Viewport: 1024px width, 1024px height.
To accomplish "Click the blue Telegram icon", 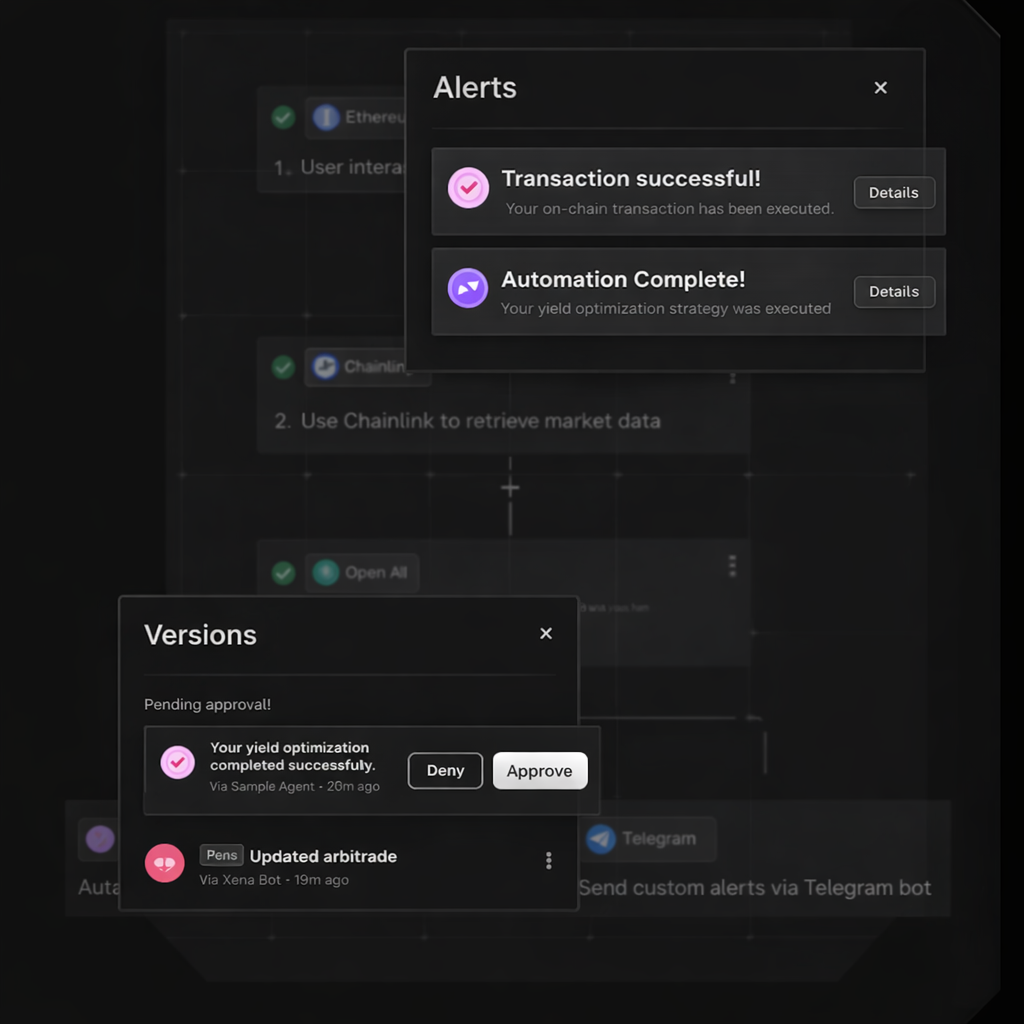I will coord(601,839).
